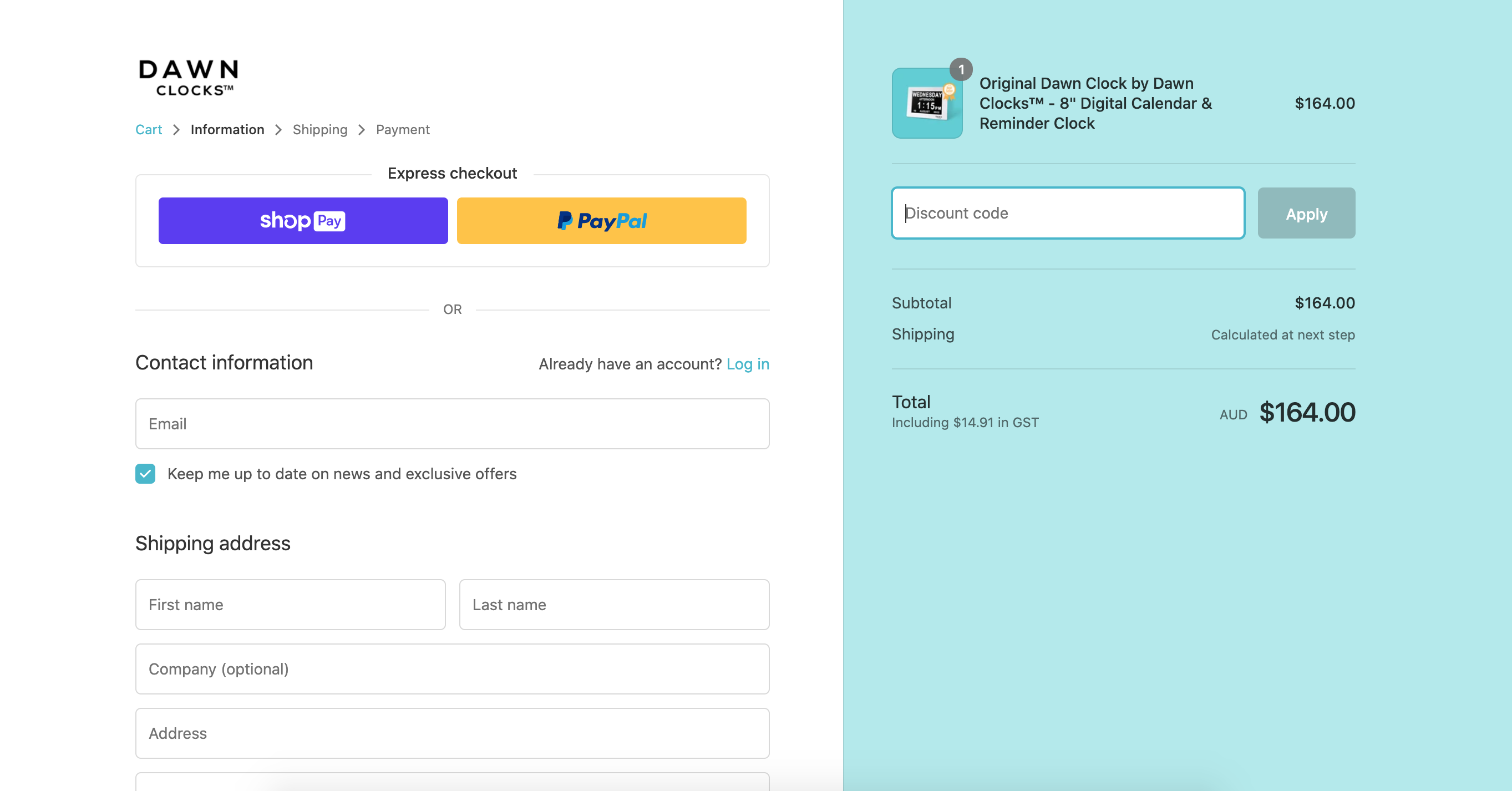Click the product title Original Dawn Clock

point(1096,103)
